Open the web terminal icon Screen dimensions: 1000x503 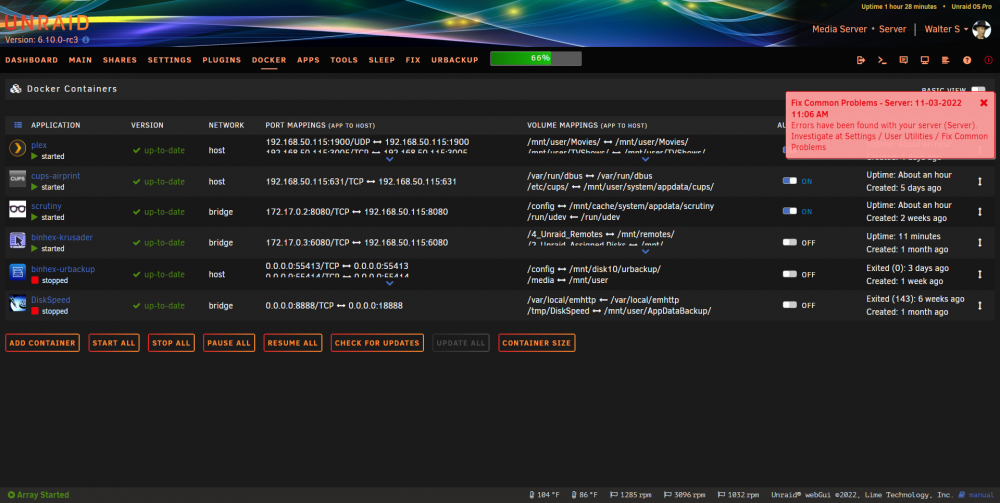882,60
